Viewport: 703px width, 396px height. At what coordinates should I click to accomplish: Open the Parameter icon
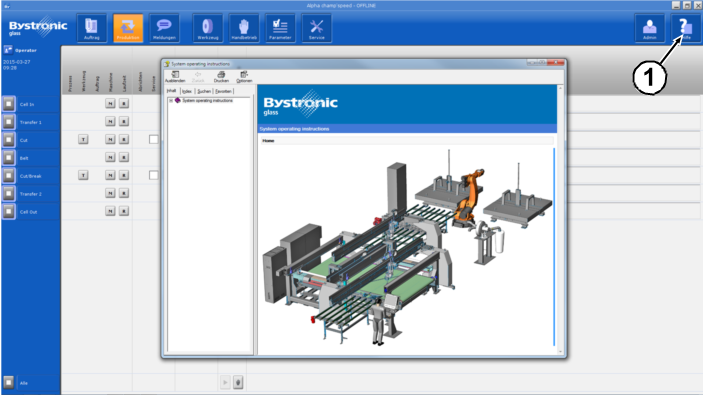280,28
